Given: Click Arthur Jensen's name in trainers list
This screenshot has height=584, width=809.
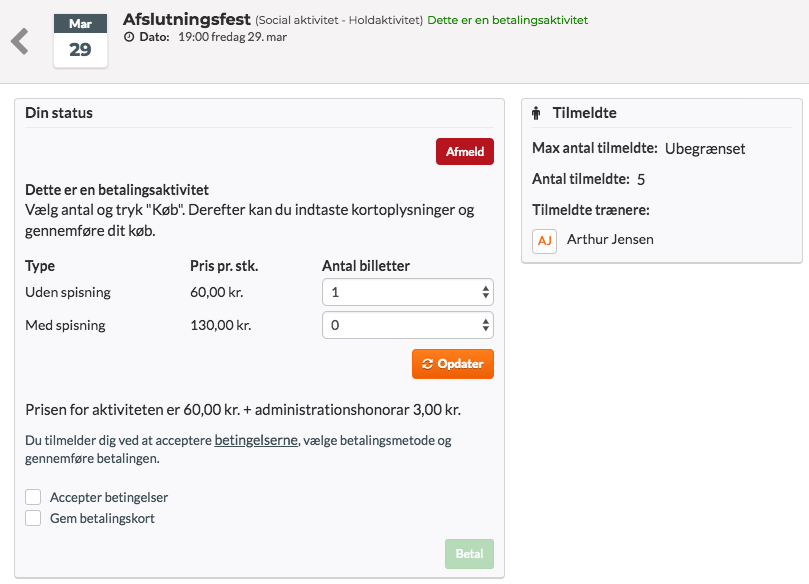Looking at the screenshot, I should point(610,239).
